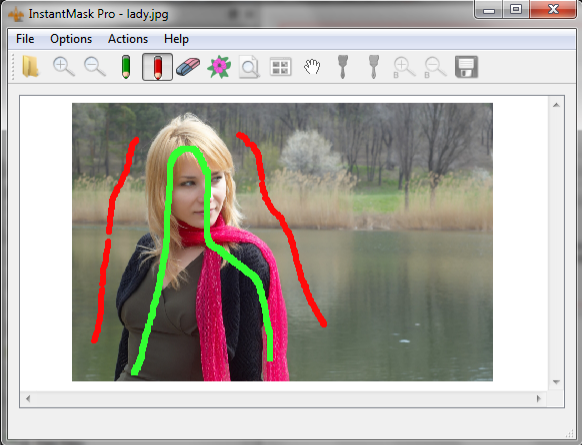Click the vertical scrollbar down arrow

click(556, 382)
